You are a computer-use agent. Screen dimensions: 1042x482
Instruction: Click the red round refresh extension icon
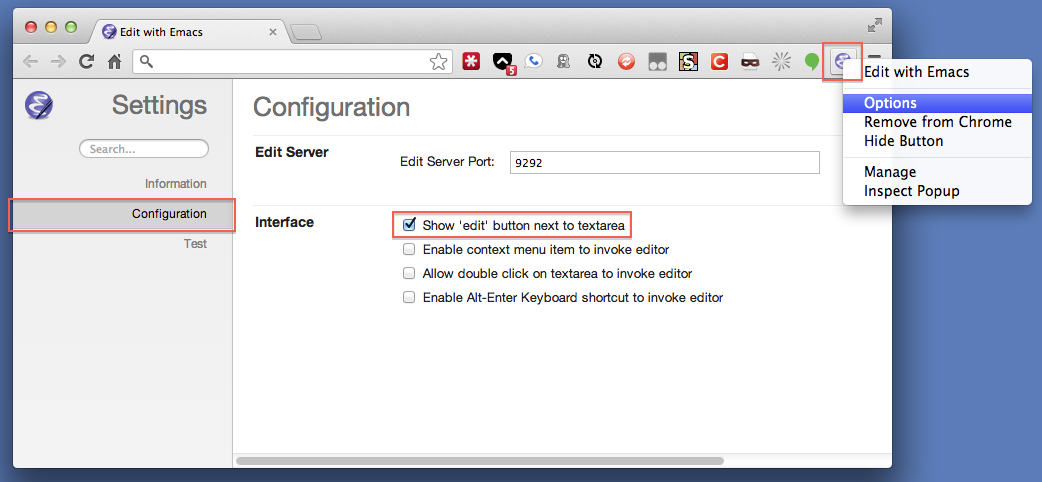click(x=626, y=62)
